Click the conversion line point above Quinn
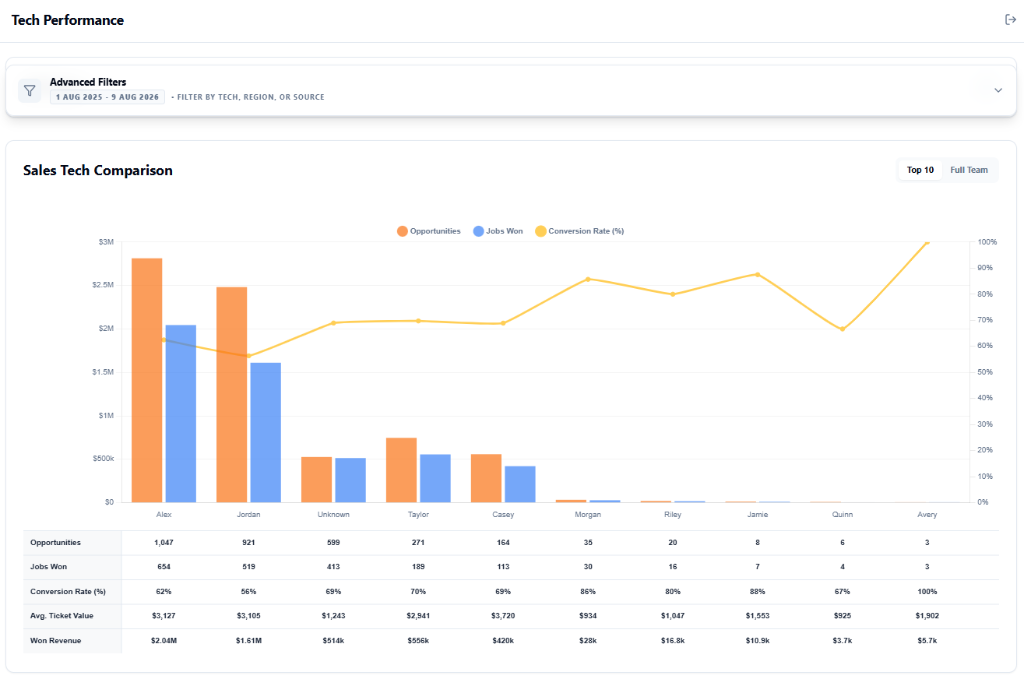This screenshot has height=675, width=1024. (842, 329)
